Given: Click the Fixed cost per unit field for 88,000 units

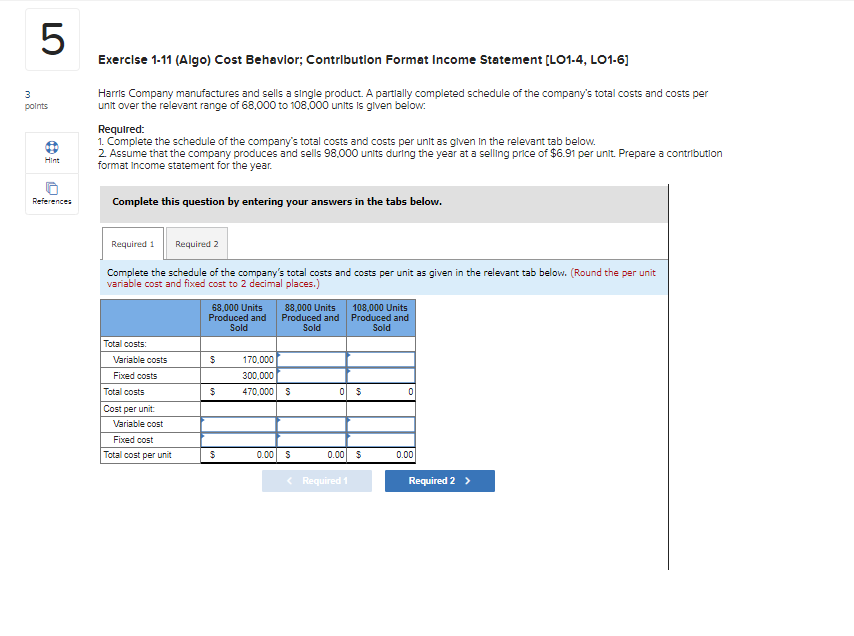Looking at the screenshot, I should point(310,439).
